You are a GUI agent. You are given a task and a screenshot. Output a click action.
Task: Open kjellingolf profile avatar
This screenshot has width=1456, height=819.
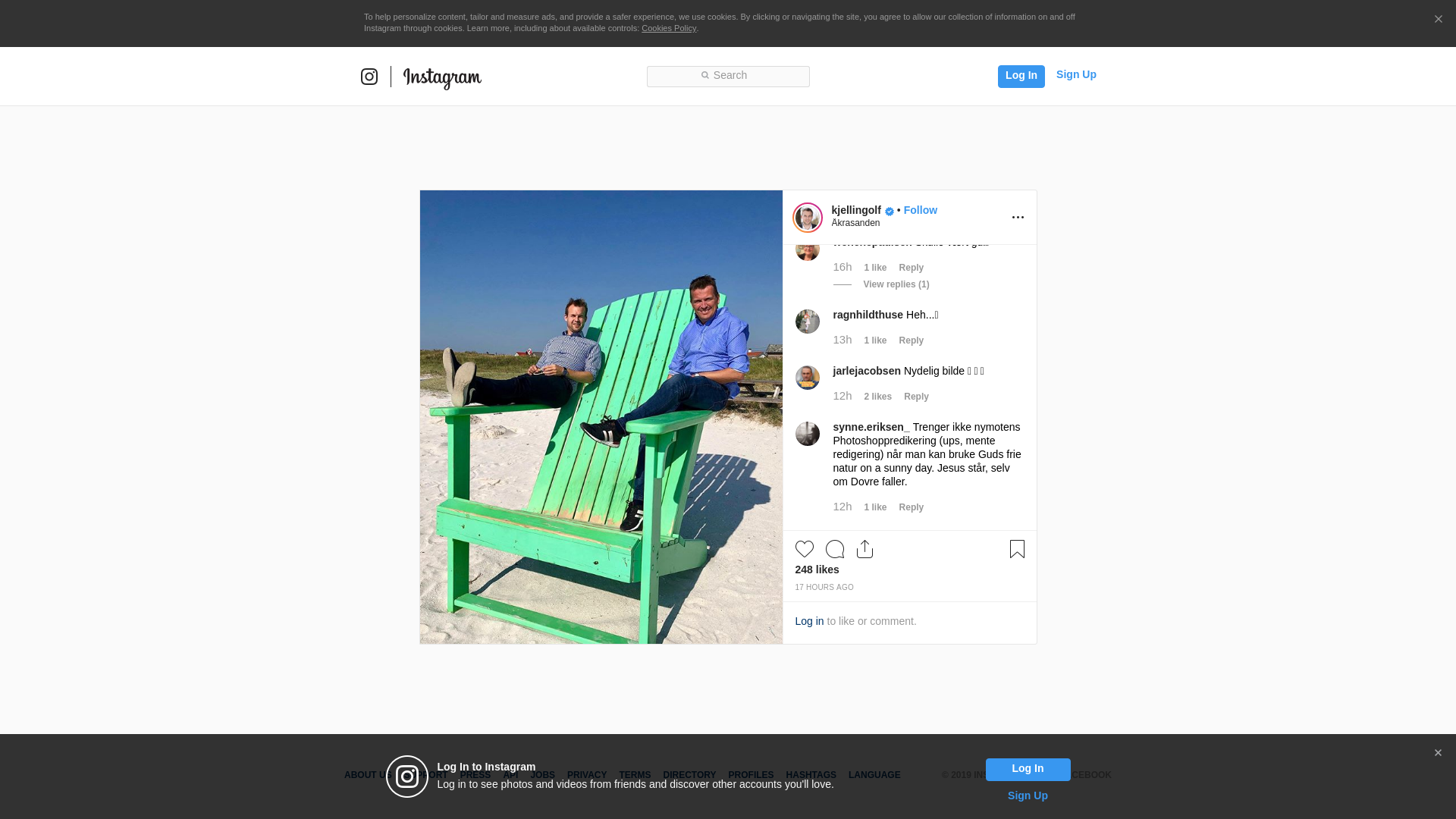coord(807,218)
